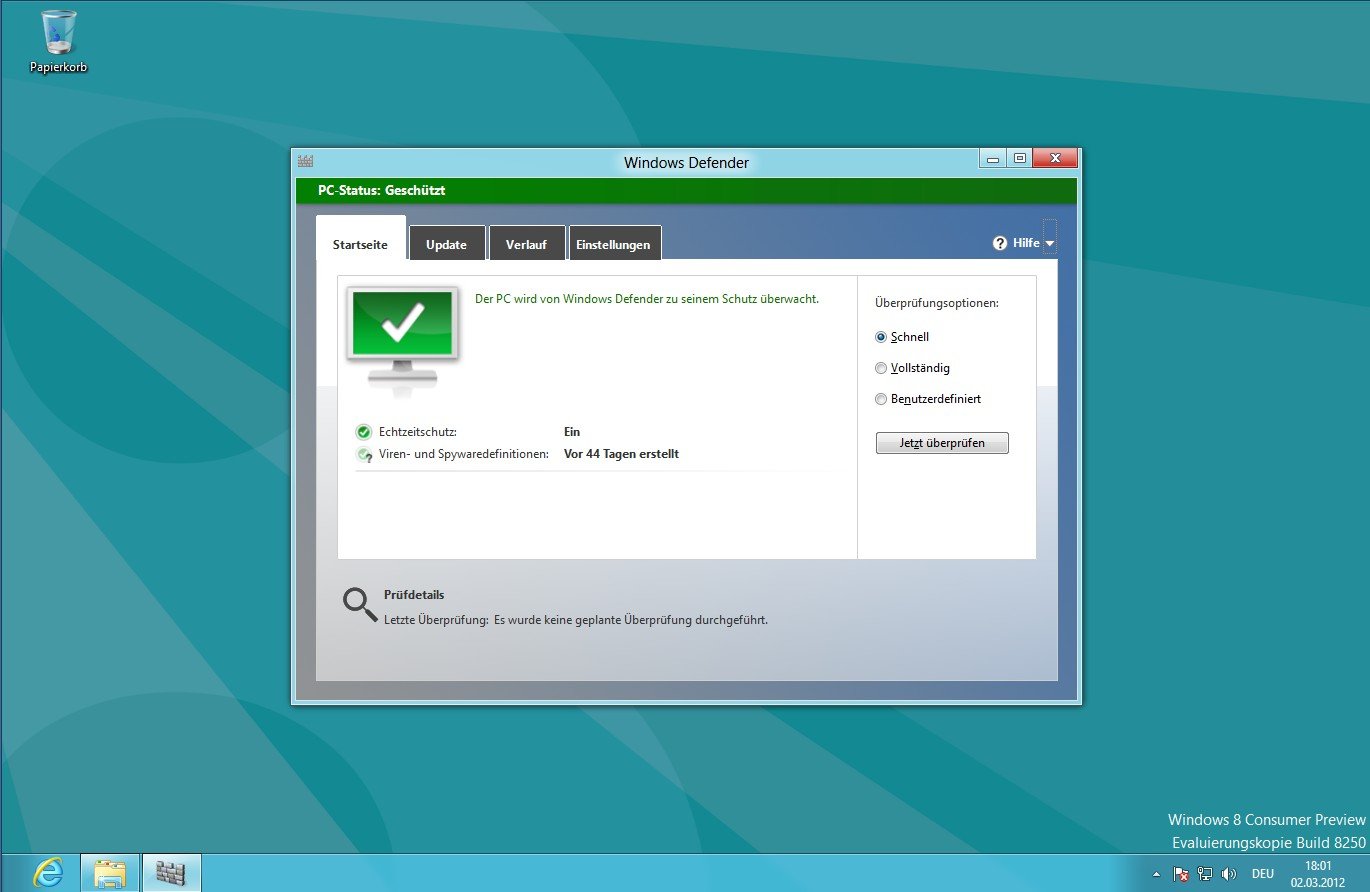1370x892 pixels.
Task: Click the 'Vor 44 Tagen erstellt' value
Action: click(x=621, y=454)
